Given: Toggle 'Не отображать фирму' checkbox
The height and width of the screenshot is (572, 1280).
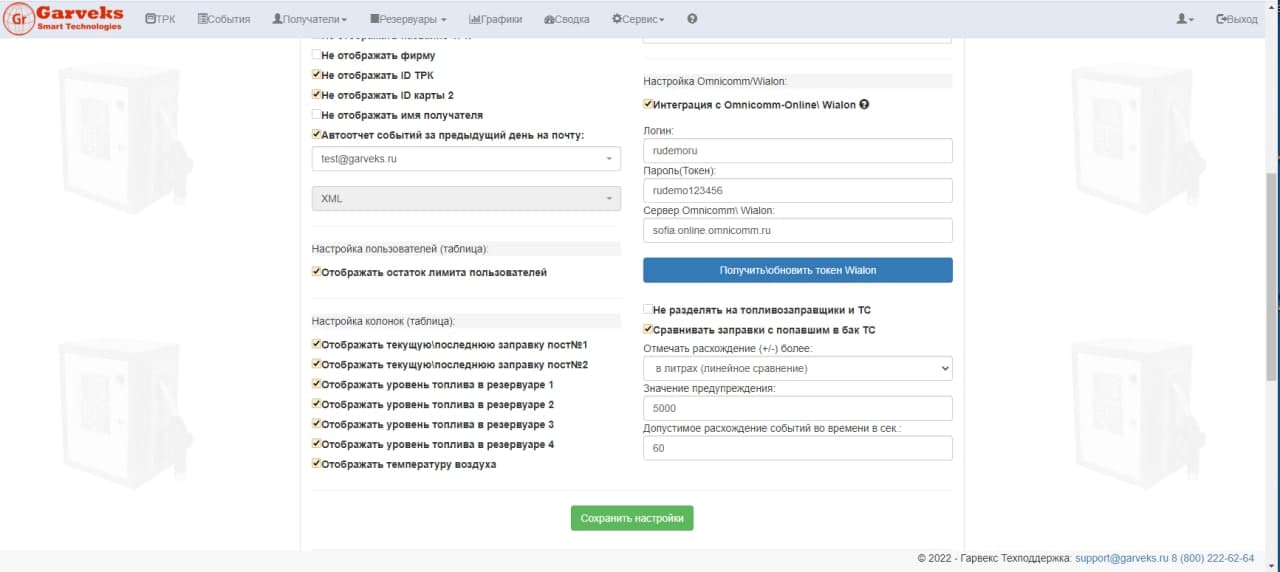Looking at the screenshot, I should [x=317, y=55].
